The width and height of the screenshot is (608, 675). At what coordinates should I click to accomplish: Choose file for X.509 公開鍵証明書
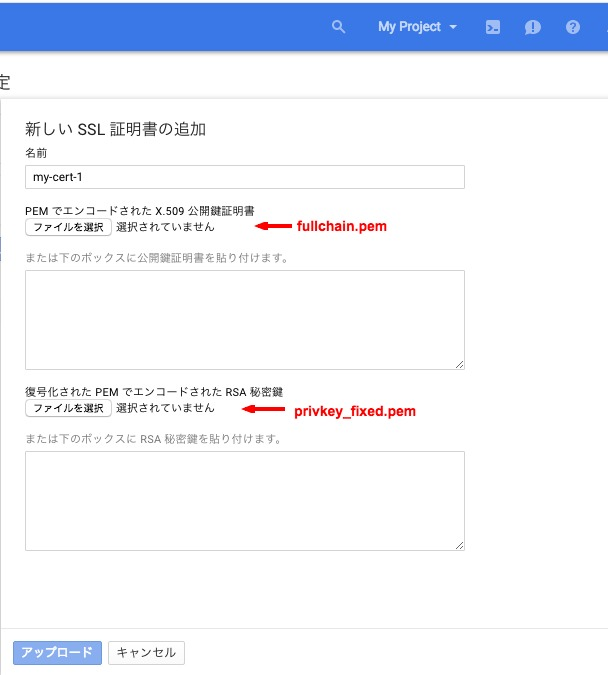pos(68,227)
